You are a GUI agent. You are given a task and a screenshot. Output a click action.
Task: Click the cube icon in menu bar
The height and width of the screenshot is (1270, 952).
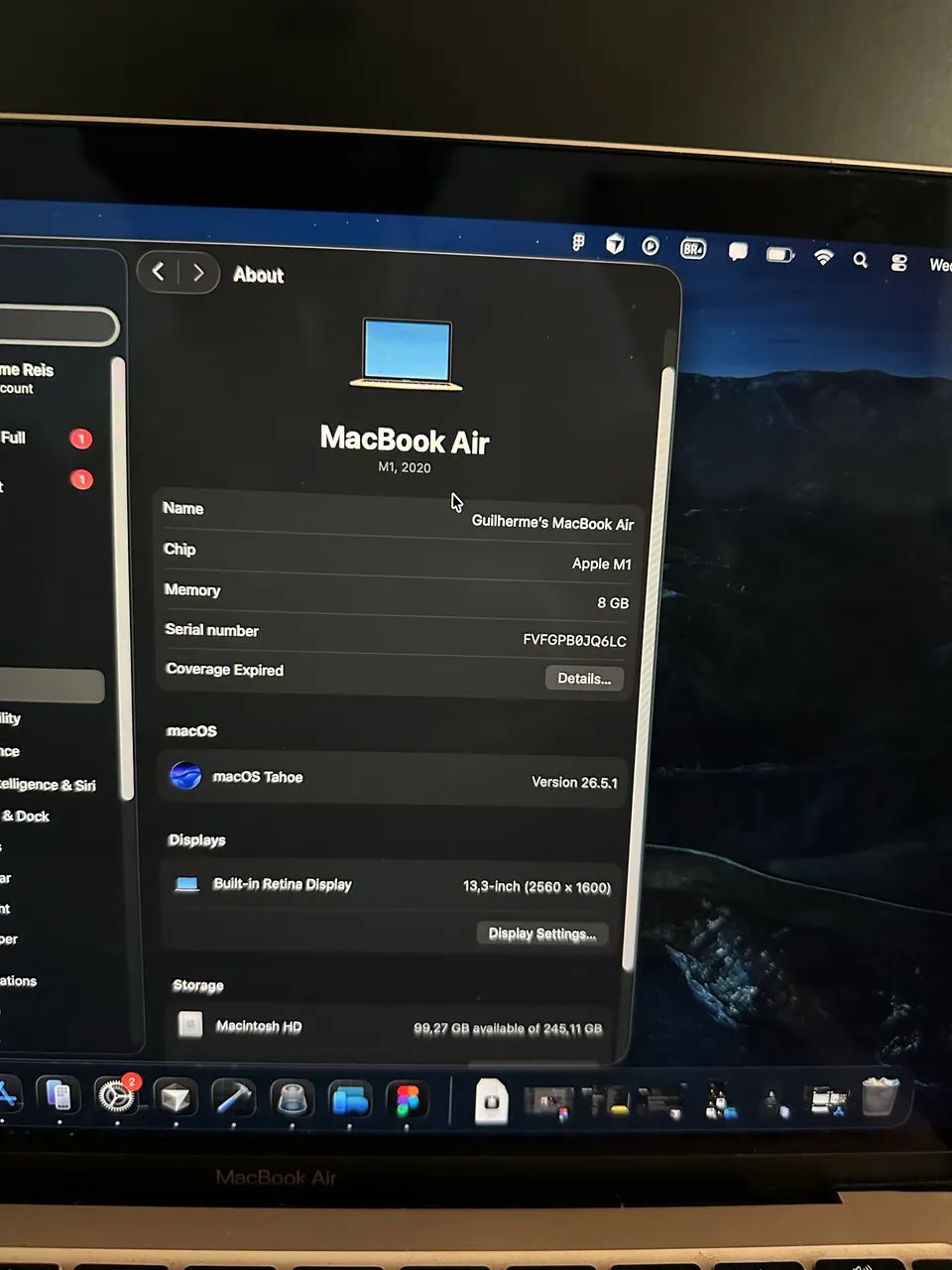(615, 243)
